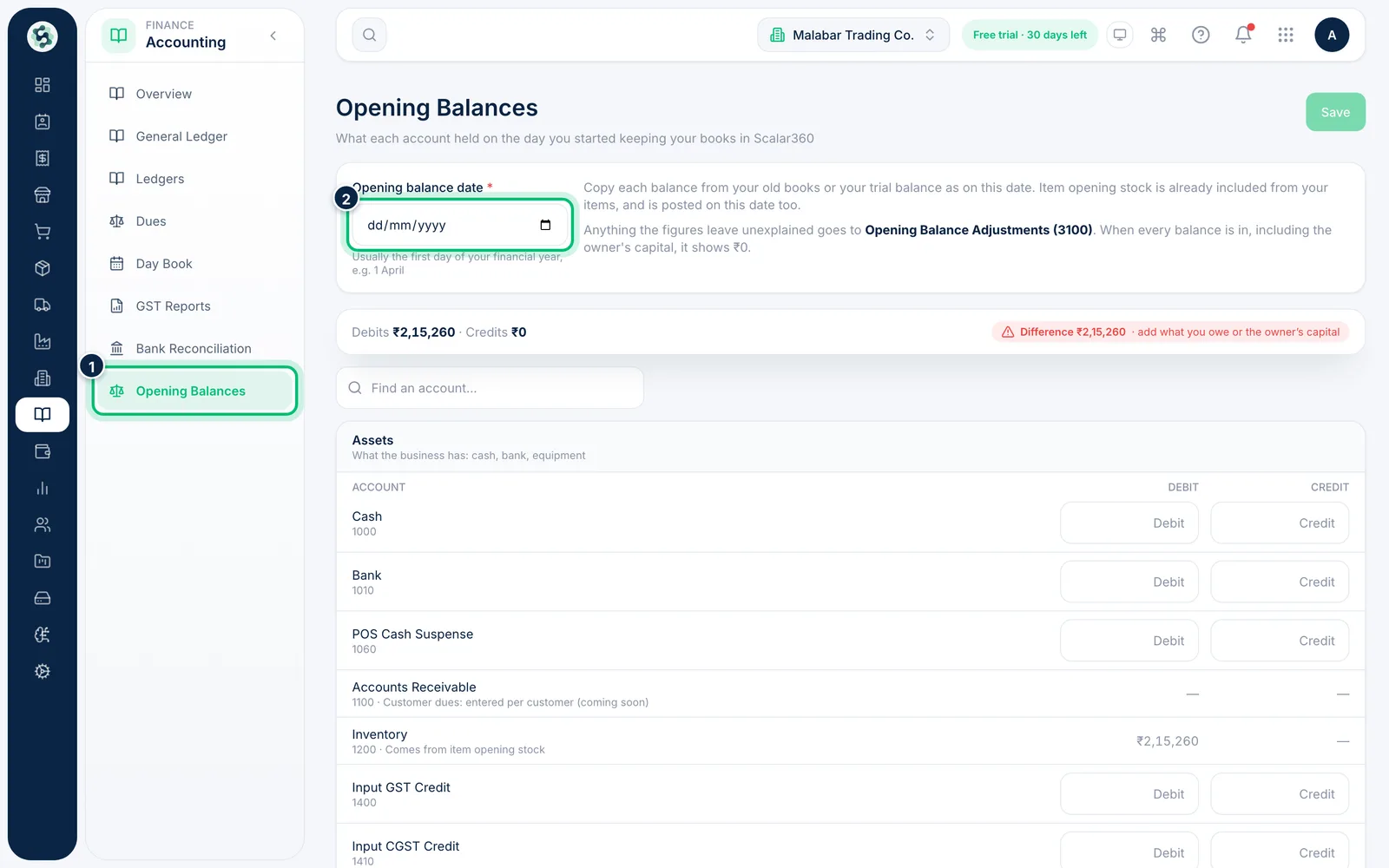Click the Free trial 30 days left badge
The image size is (1389, 868).
tap(1030, 35)
